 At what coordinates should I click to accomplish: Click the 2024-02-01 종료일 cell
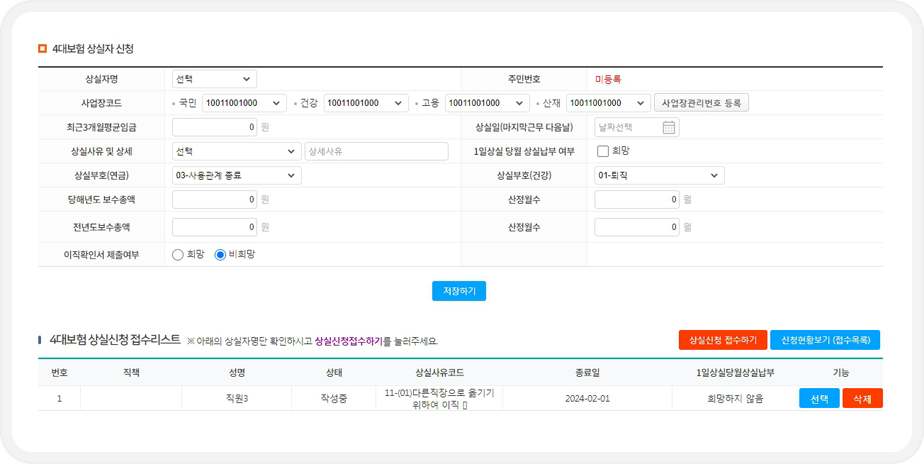pyautogui.click(x=588, y=399)
